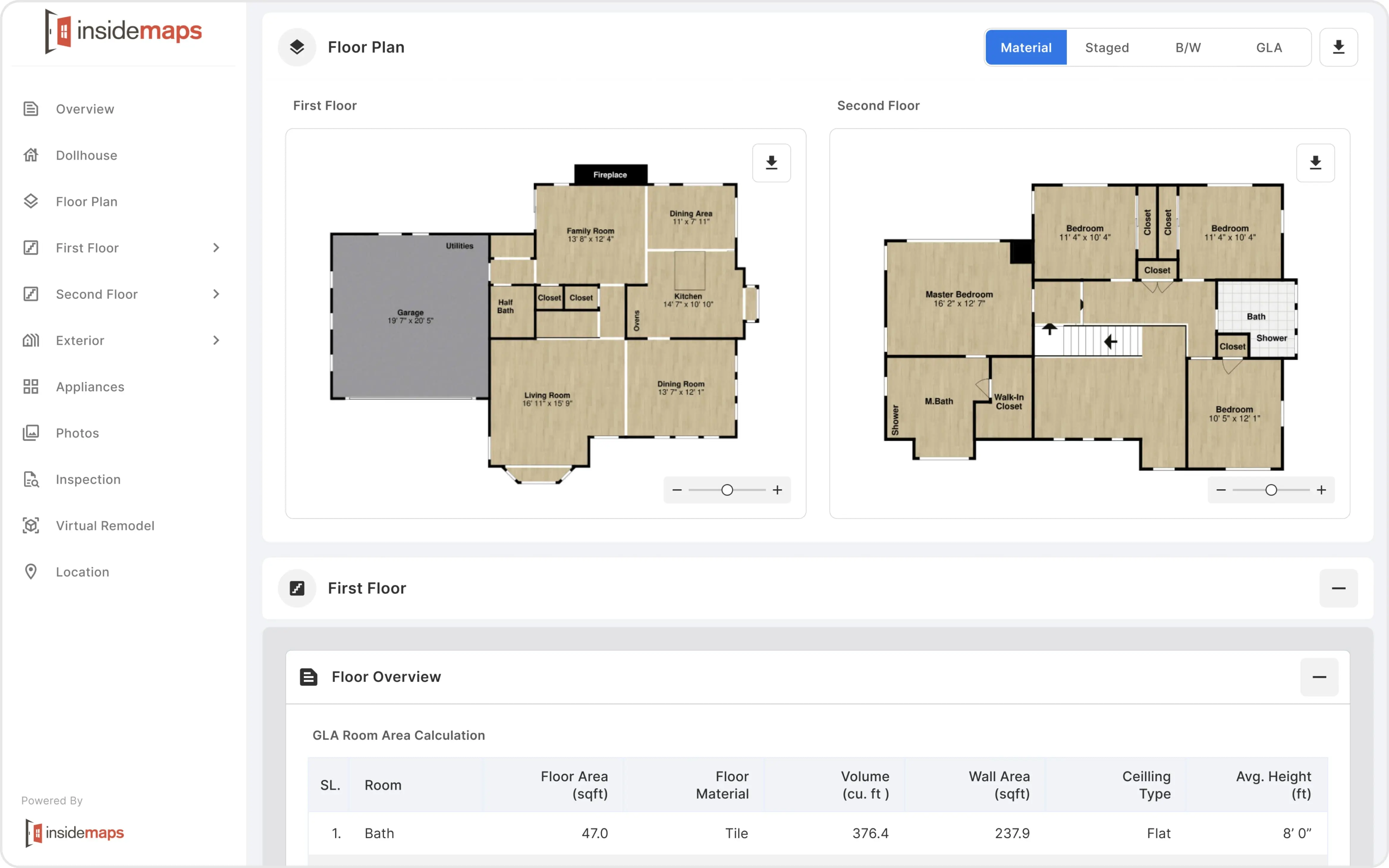Switch floor plan to B/W view
Viewport: 1389px width, 868px height.
pos(1187,48)
